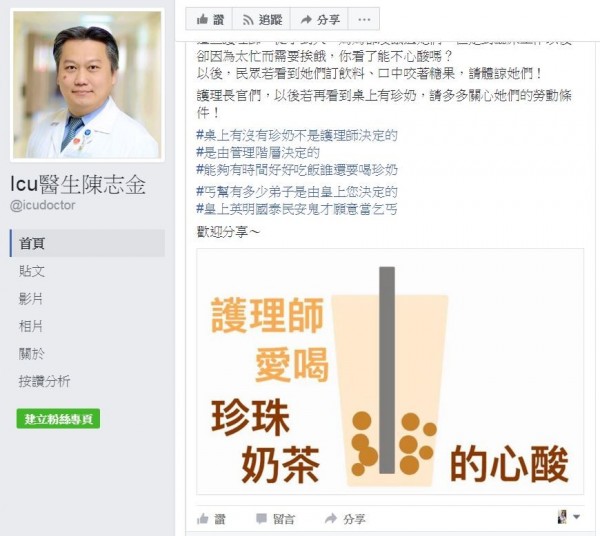Open the 關於 about section
Viewport: 600px width, 536px height.
[32, 354]
